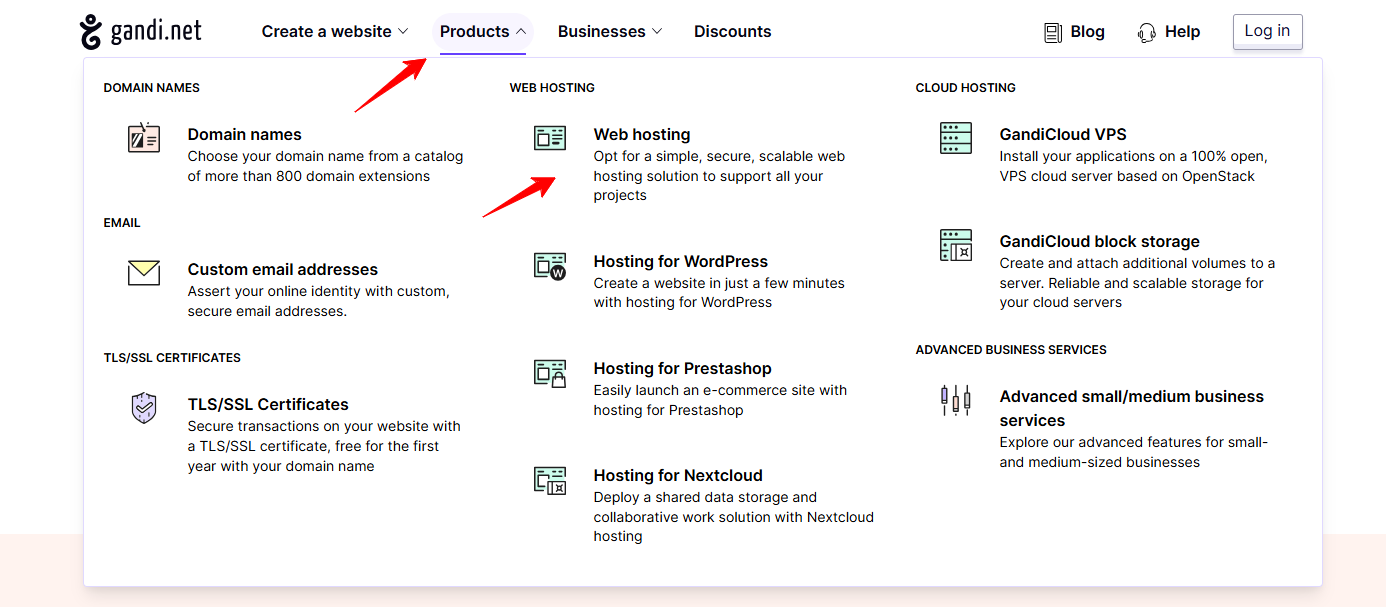Select the Hosting for Nextcloud heading
1386x607 pixels.
tap(678, 476)
